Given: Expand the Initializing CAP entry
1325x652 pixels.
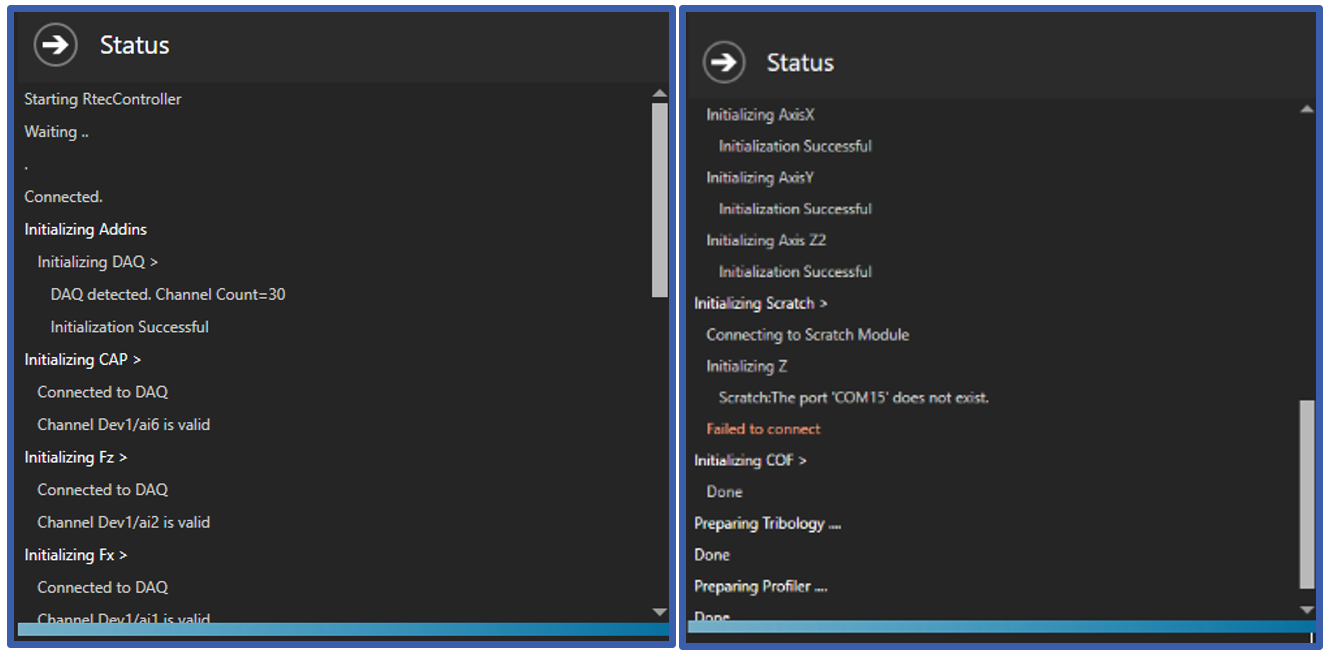Looking at the screenshot, I should click(x=83, y=359).
